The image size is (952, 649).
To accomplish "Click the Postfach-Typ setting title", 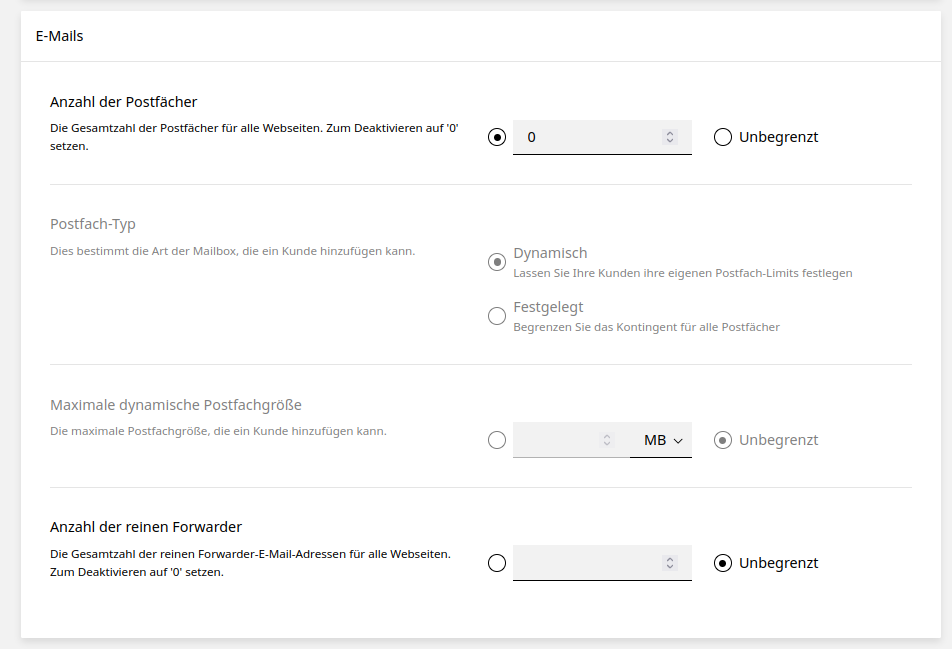I will 92,224.
